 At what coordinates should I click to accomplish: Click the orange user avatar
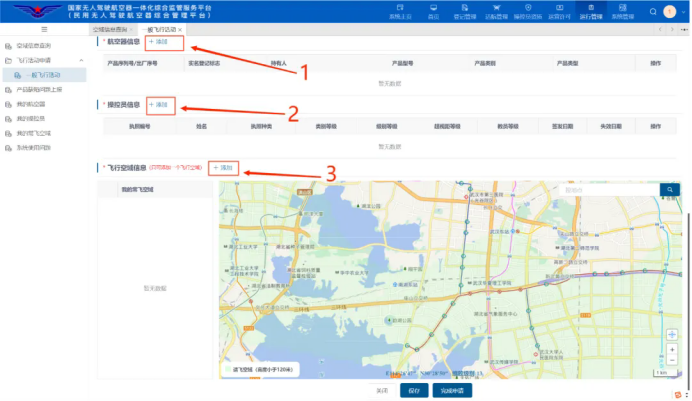(x=669, y=12)
